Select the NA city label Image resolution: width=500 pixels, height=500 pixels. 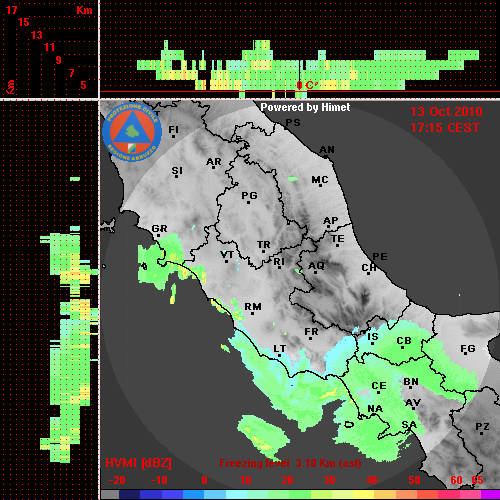coord(375,409)
